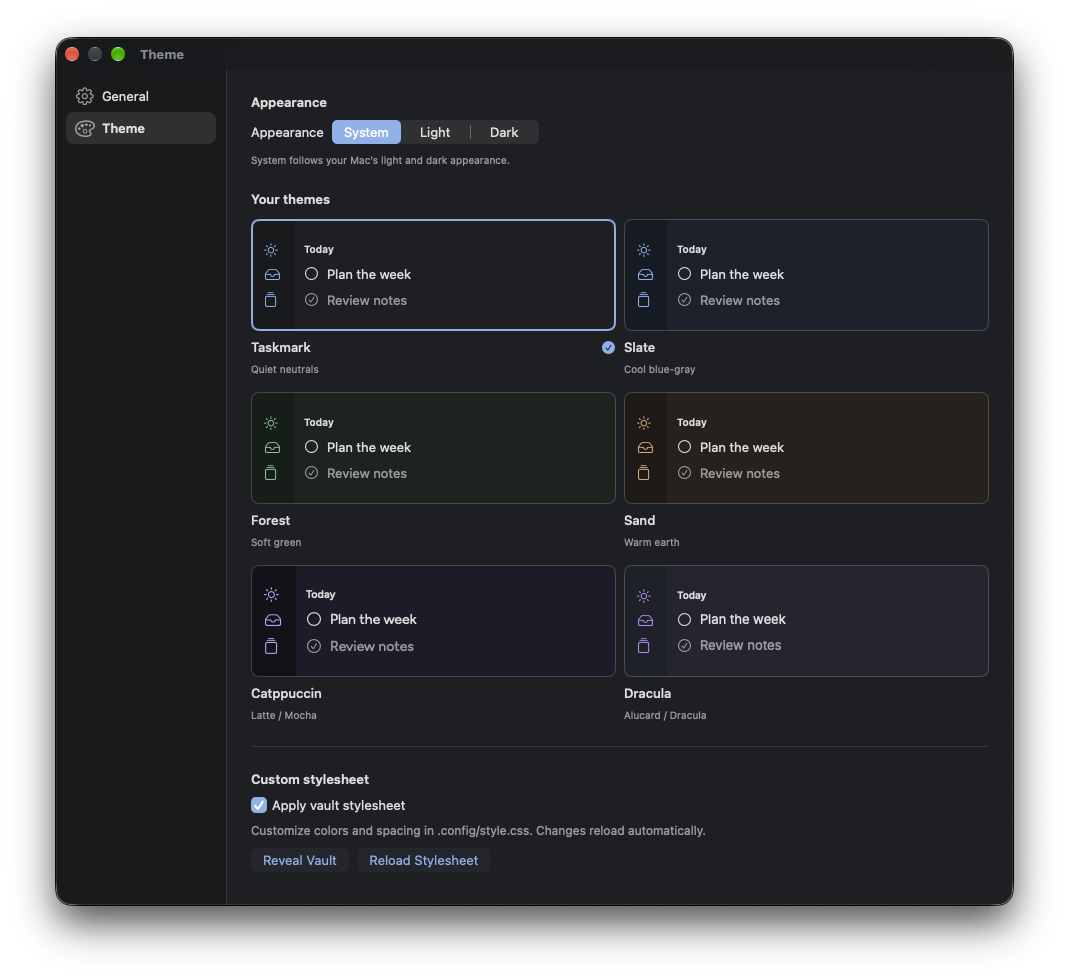Click the trash icon in Taskmark preview
This screenshot has height=979, width=1069.
coord(271,300)
